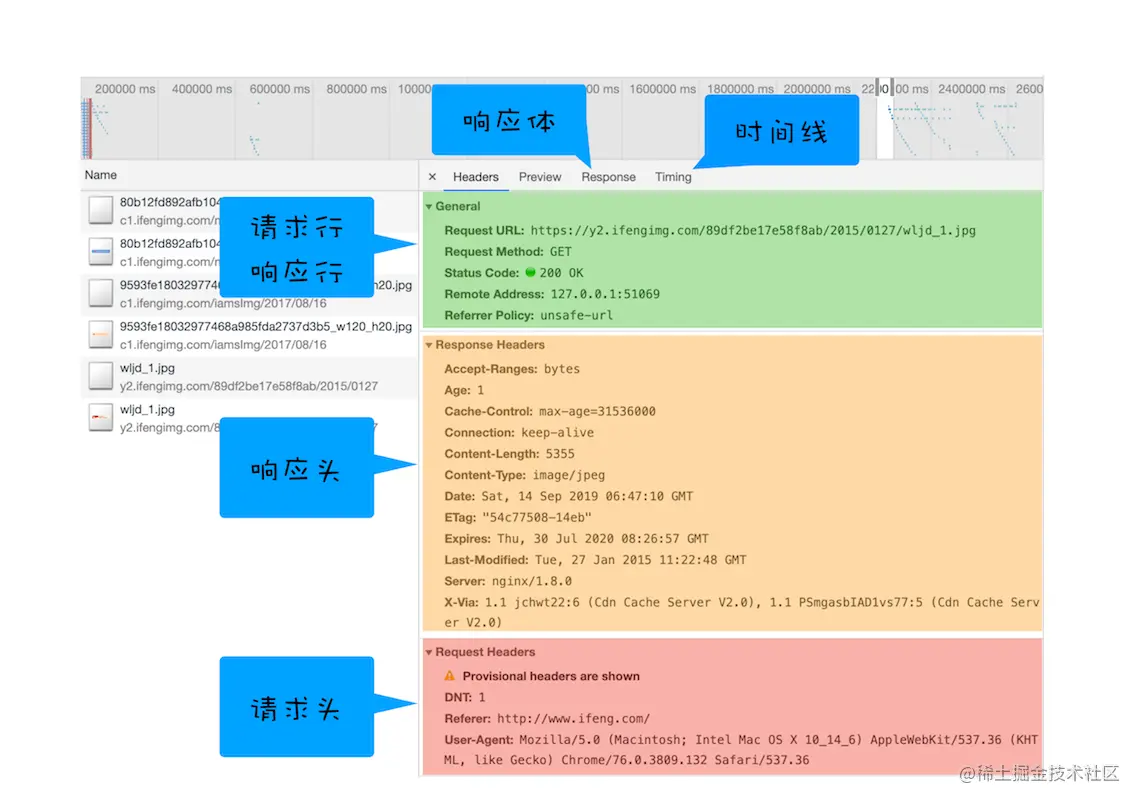This screenshot has width=1142, height=806.
Task: Click the 200000 ms timeline tick
Action: point(125,89)
